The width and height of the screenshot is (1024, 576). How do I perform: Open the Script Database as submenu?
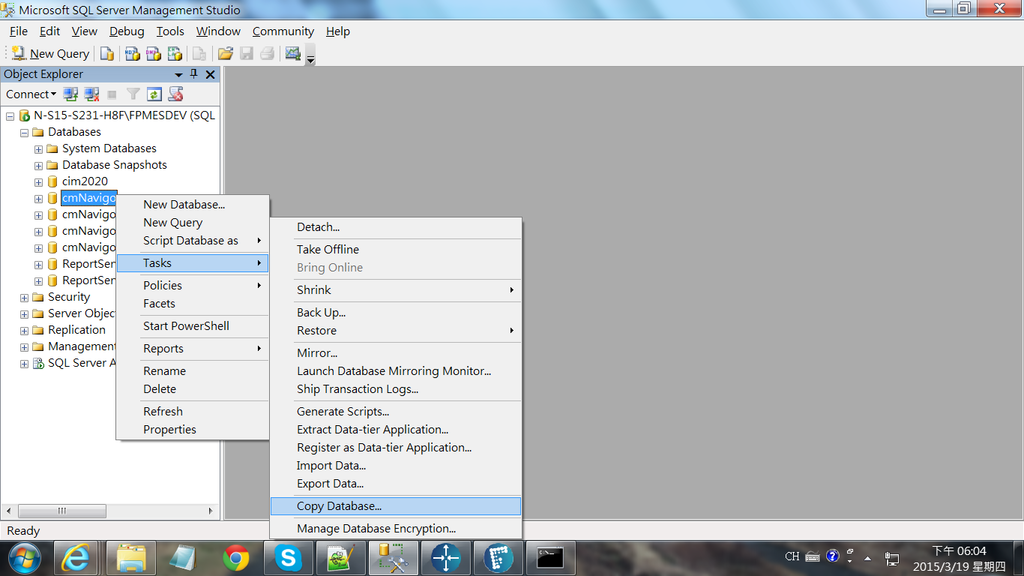tap(193, 241)
